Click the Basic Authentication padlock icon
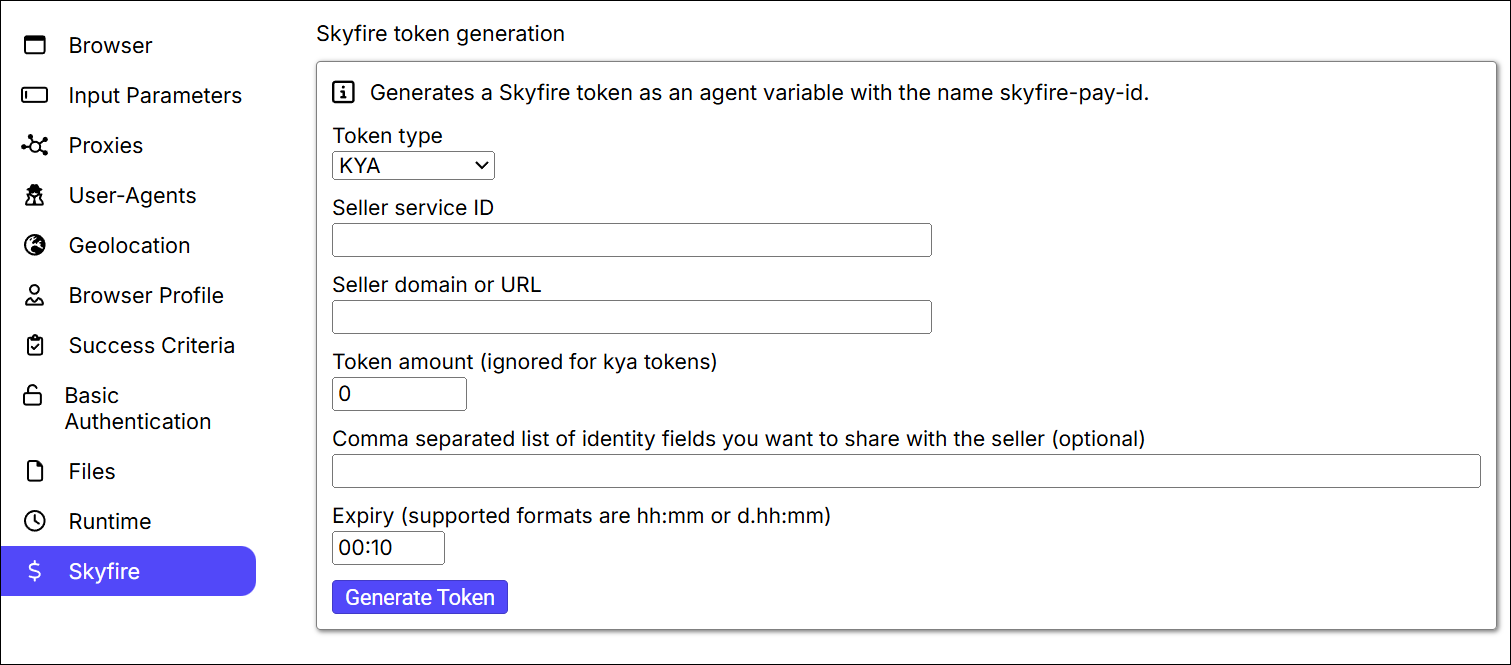Image resolution: width=1511 pixels, height=665 pixels. [33, 395]
